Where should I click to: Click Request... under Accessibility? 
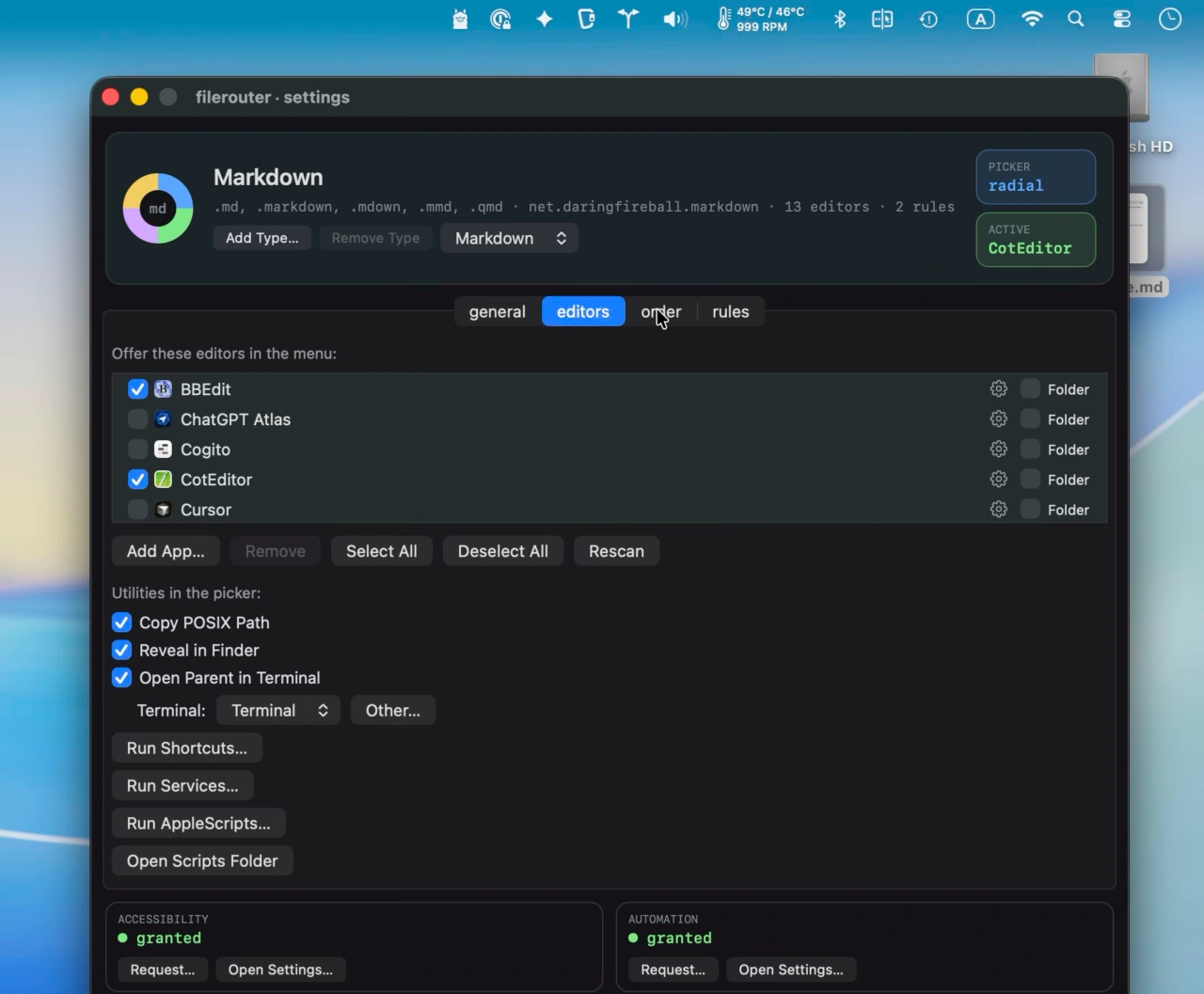(163, 970)
